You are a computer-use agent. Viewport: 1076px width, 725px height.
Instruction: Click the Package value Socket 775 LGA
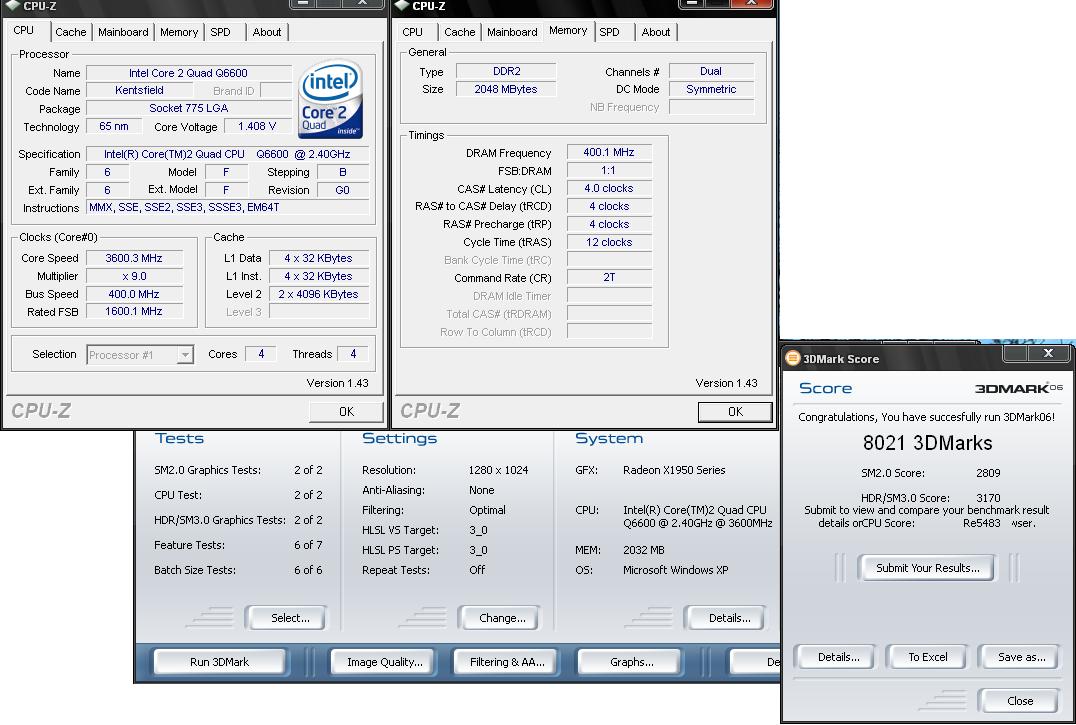189,108
